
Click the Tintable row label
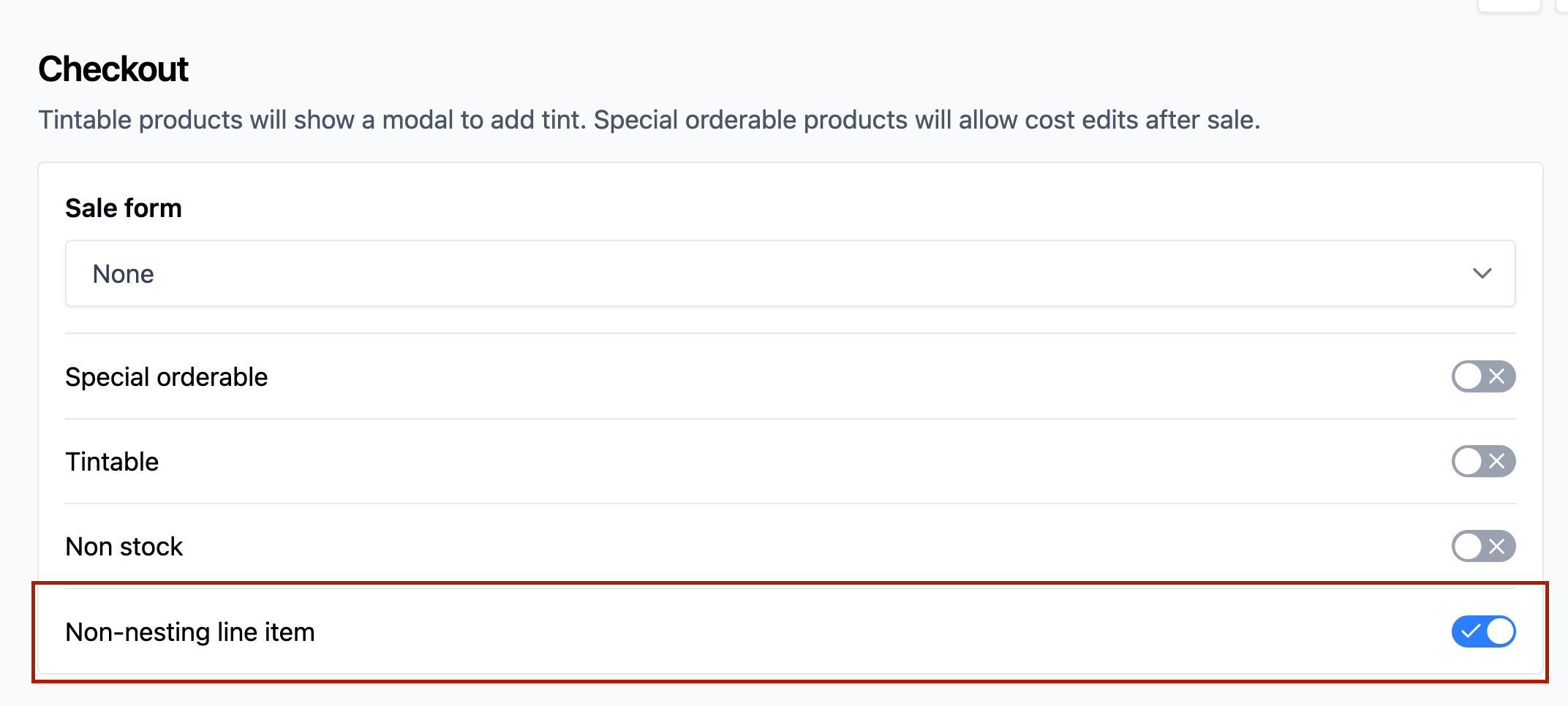point(112,462)
